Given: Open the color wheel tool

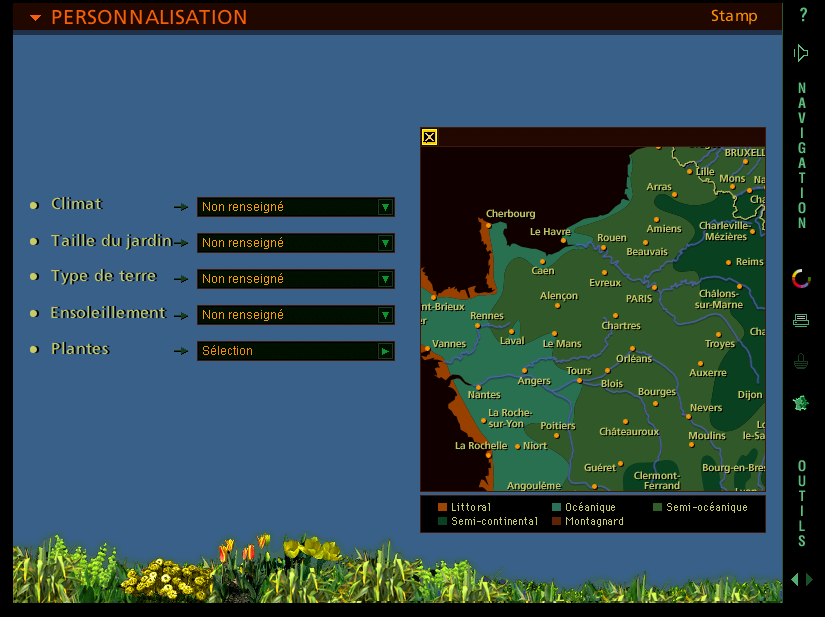Looking at the screenshot, I should pos(801,279).
